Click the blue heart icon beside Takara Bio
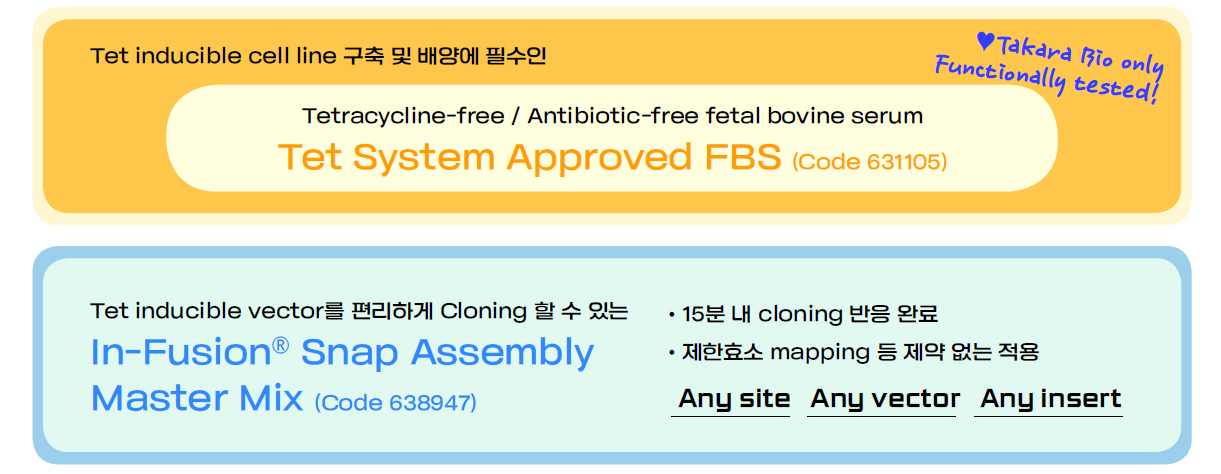 pos(986,42)
